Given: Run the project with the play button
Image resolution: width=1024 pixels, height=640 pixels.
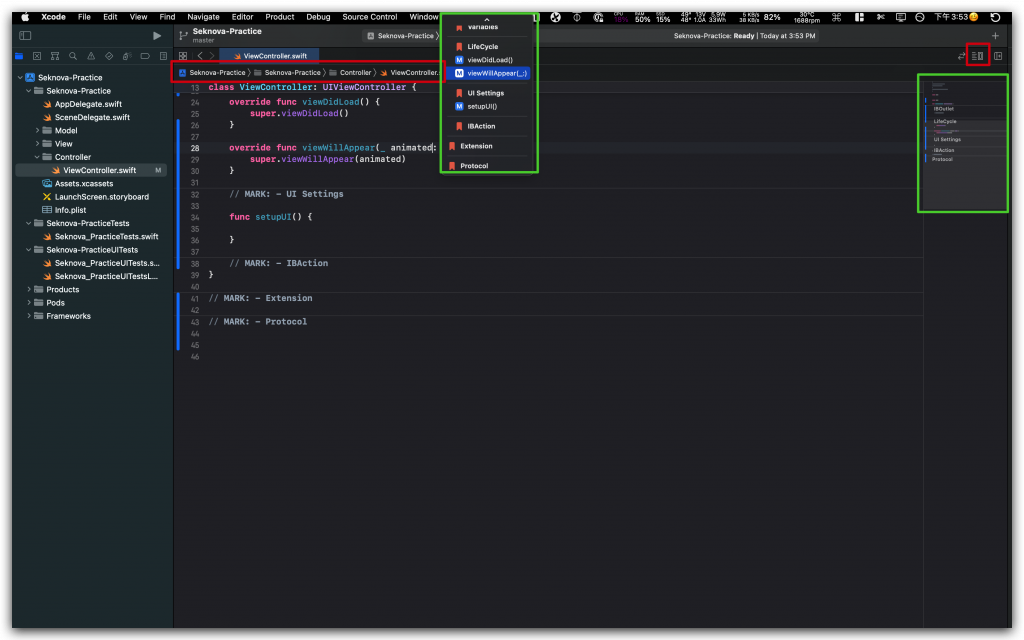Looking at the screenshot, I should coord(157,35).
